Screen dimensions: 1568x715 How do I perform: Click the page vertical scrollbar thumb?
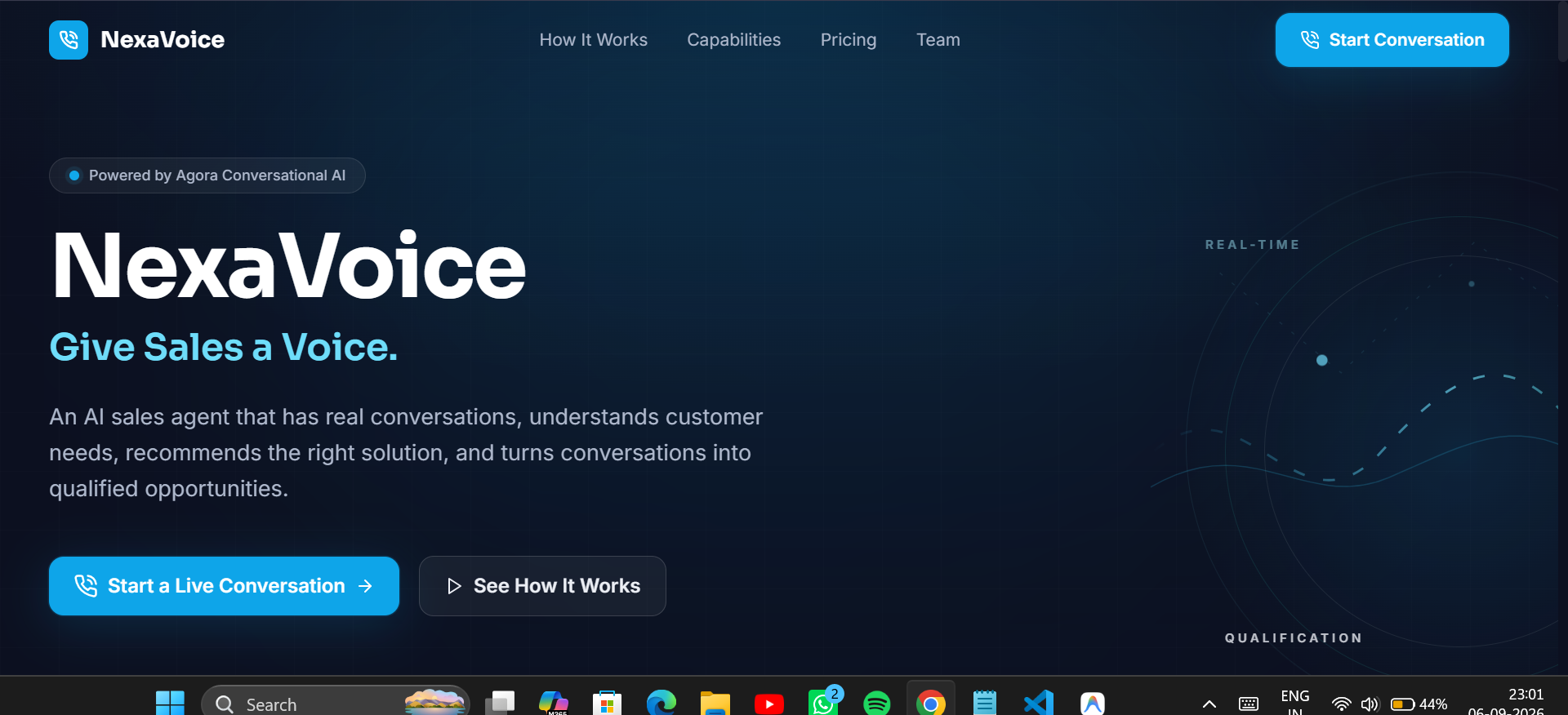[1563, 31]
